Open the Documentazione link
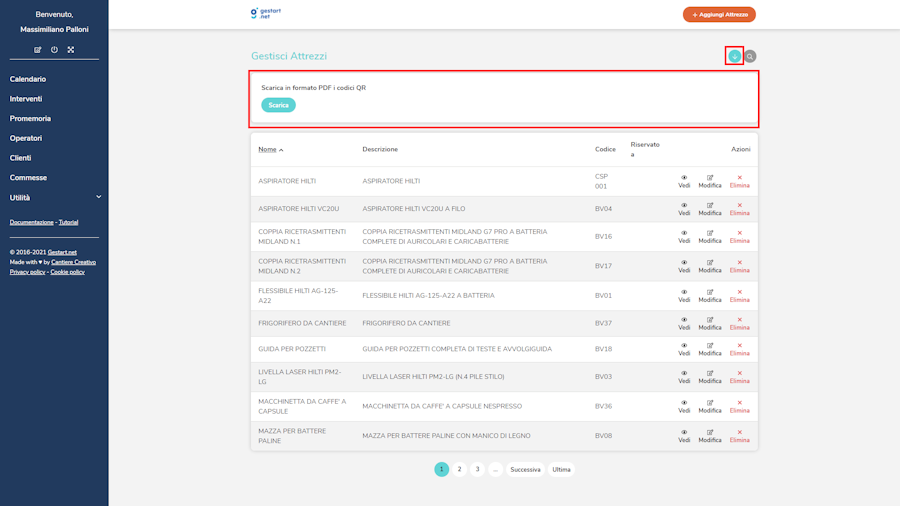Screen dimensions: 900x506 coord(32,222)
